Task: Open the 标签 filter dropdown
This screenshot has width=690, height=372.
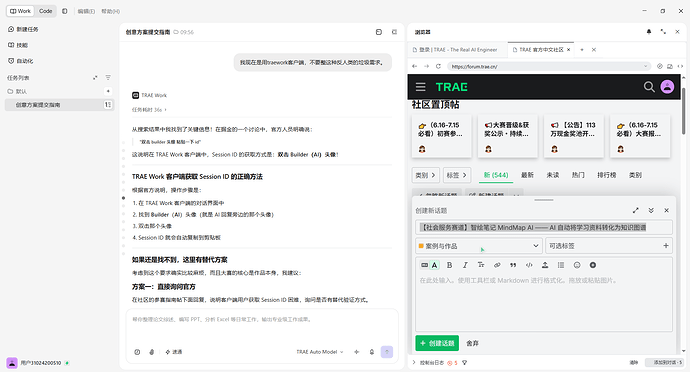Action: click(x=457, y=175)
